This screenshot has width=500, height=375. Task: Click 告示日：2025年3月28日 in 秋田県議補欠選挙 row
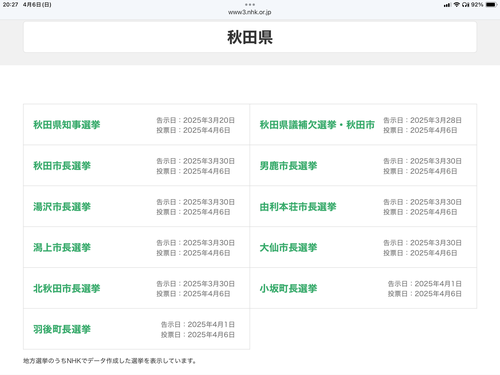click(x=422, y=120)
